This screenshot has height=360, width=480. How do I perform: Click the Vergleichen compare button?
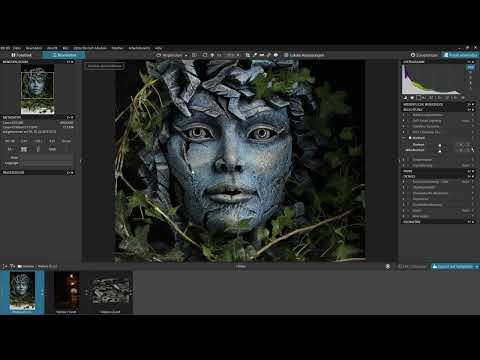[169, 55]
